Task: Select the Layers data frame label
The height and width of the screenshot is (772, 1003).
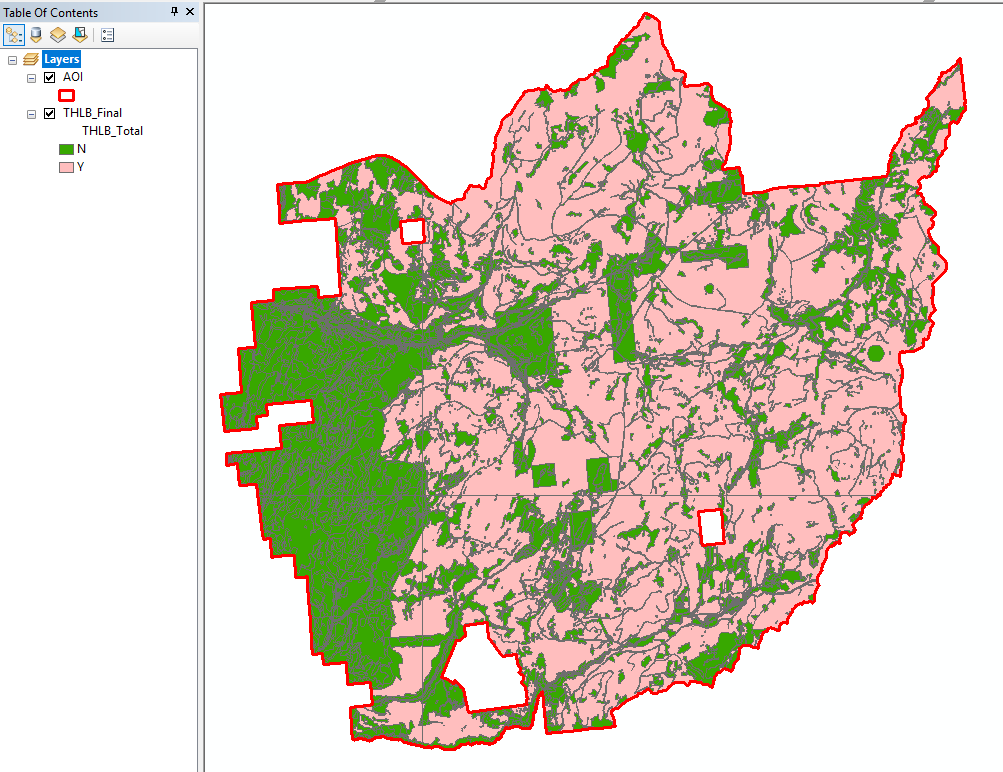Action: (x=61, y=59)
